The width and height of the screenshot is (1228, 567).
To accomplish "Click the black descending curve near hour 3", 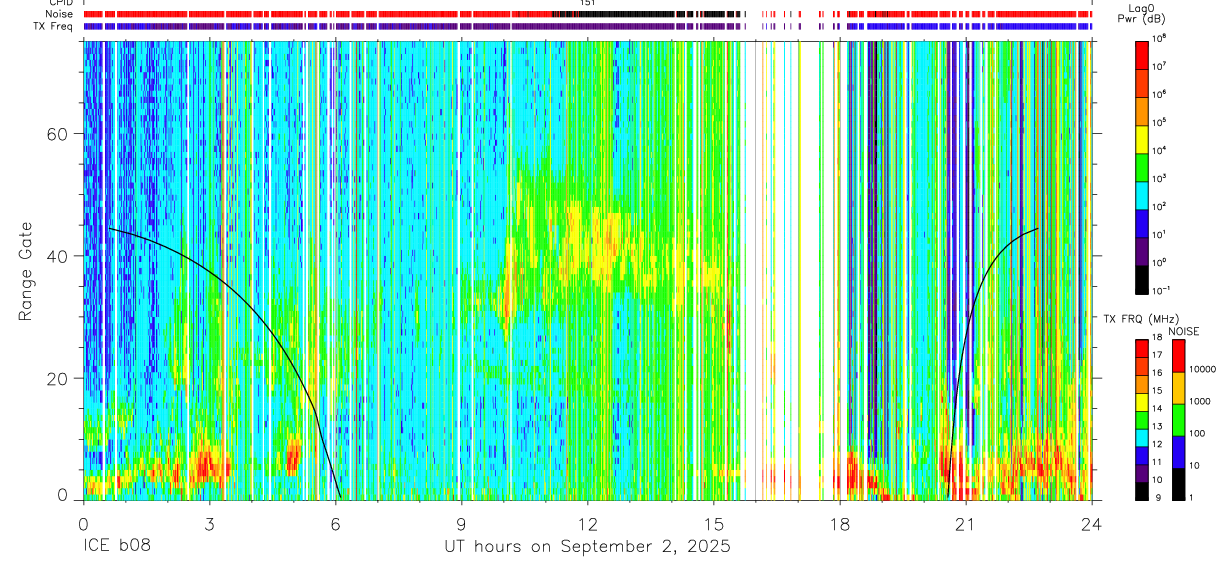I will click(209, 268).
